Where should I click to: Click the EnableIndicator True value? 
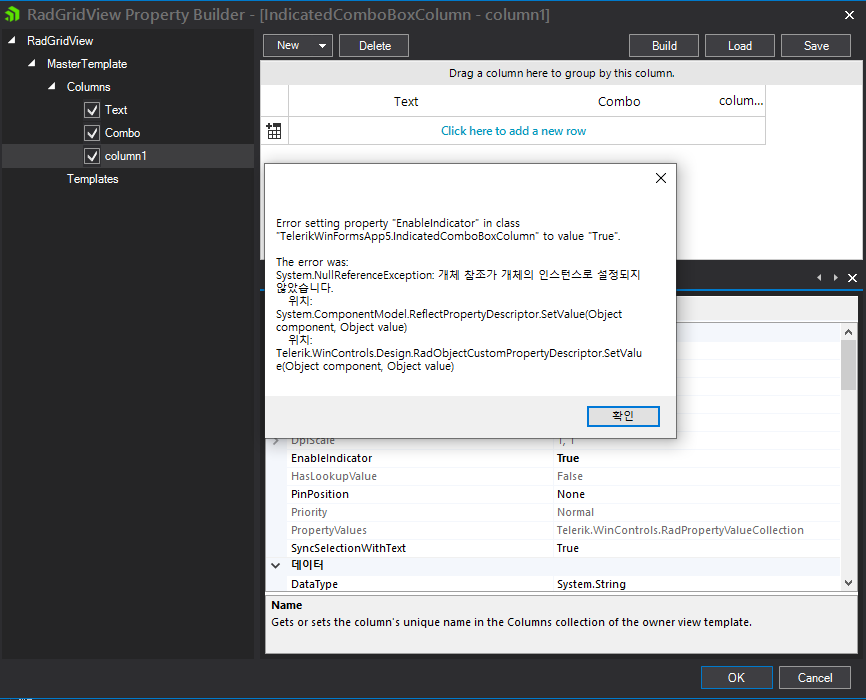click(568, 459)
